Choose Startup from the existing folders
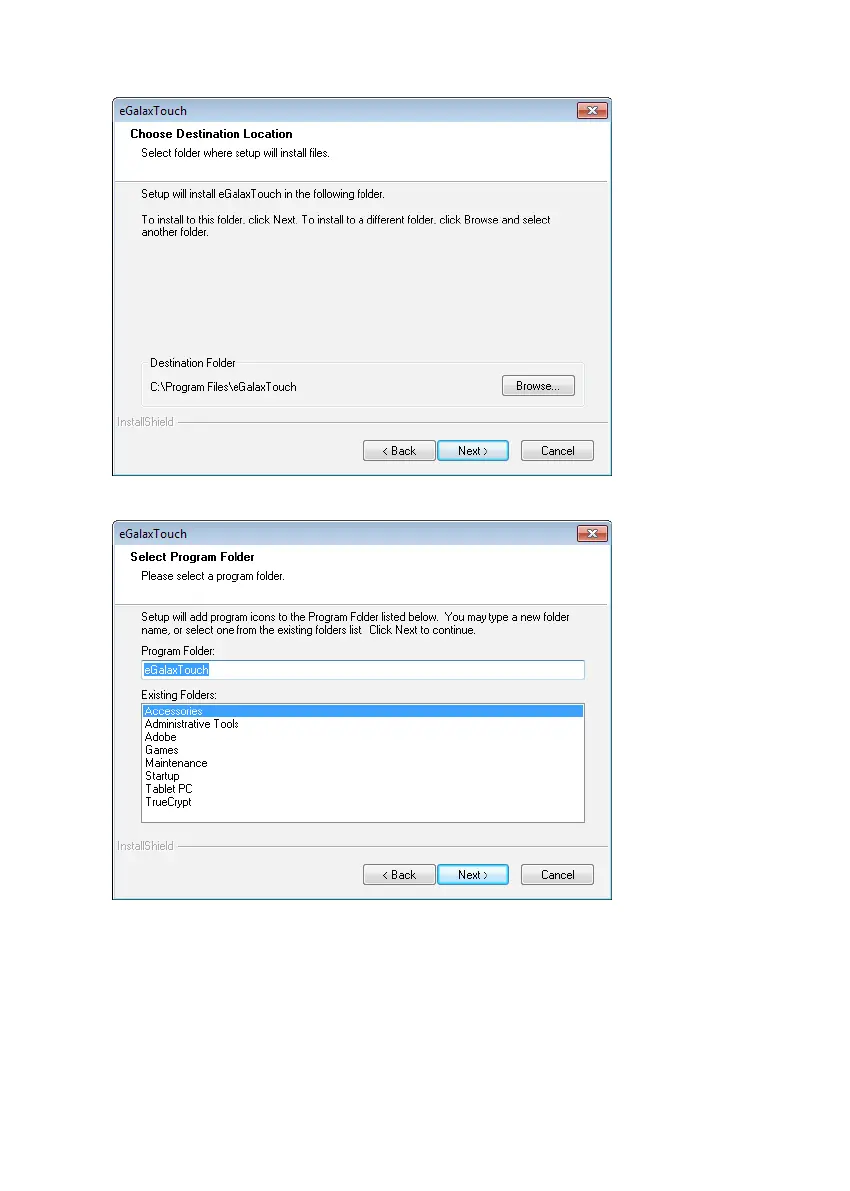This screenshot has width=850, height=1191. click(363, 776)
